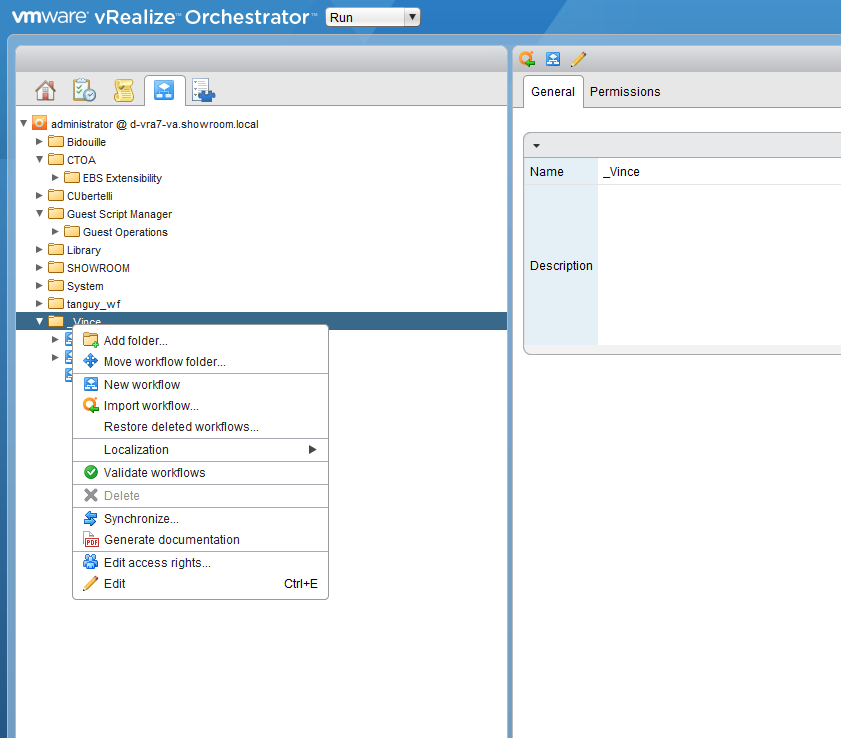
Task: Click the tanguy_wf folder icon
Action: coord(56,303)
